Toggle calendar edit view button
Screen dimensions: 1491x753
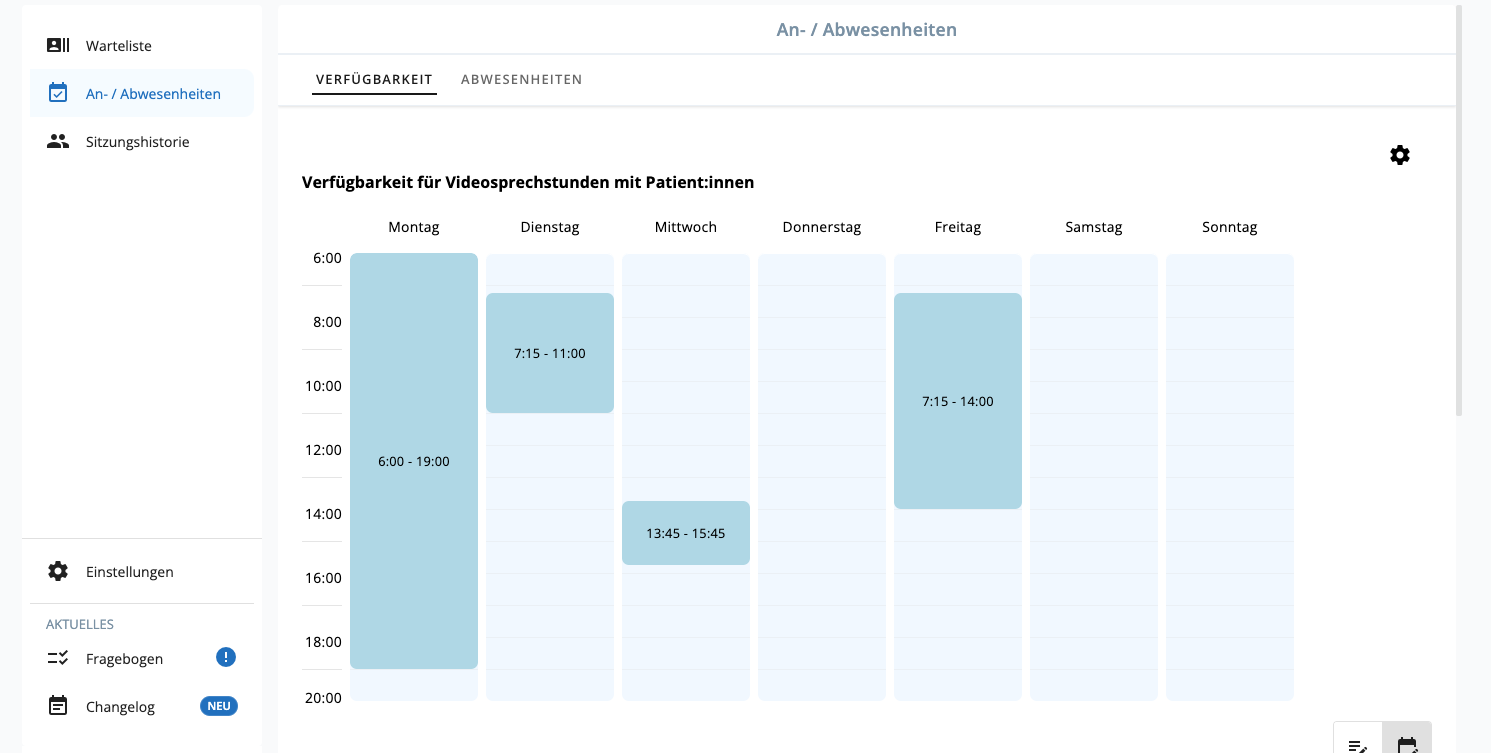[x=1407, y=742]
